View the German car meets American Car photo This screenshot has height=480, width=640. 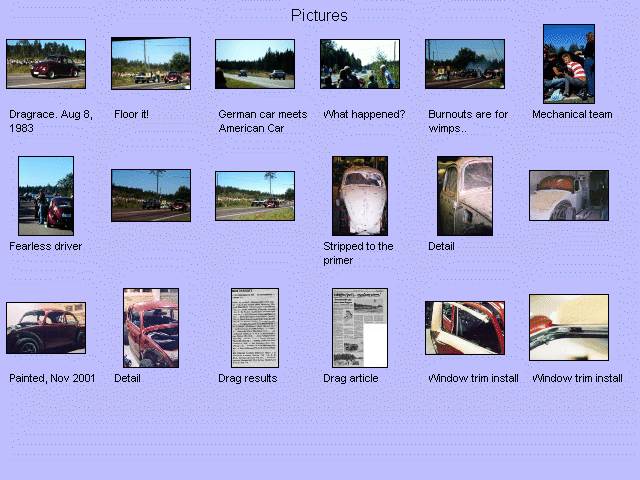255,64
